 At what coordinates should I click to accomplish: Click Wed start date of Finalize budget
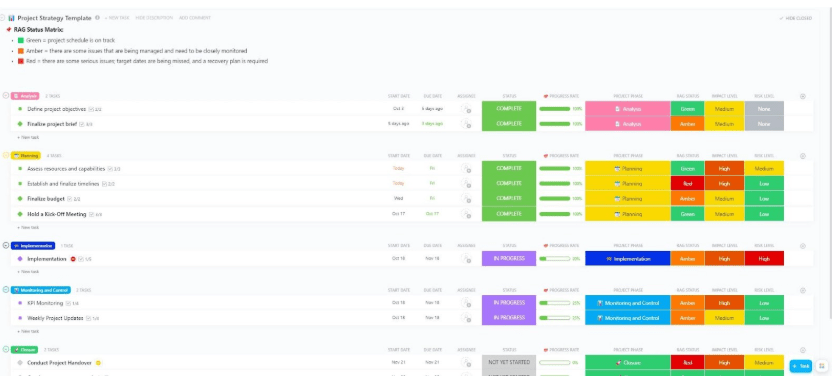tap(398, 199)
